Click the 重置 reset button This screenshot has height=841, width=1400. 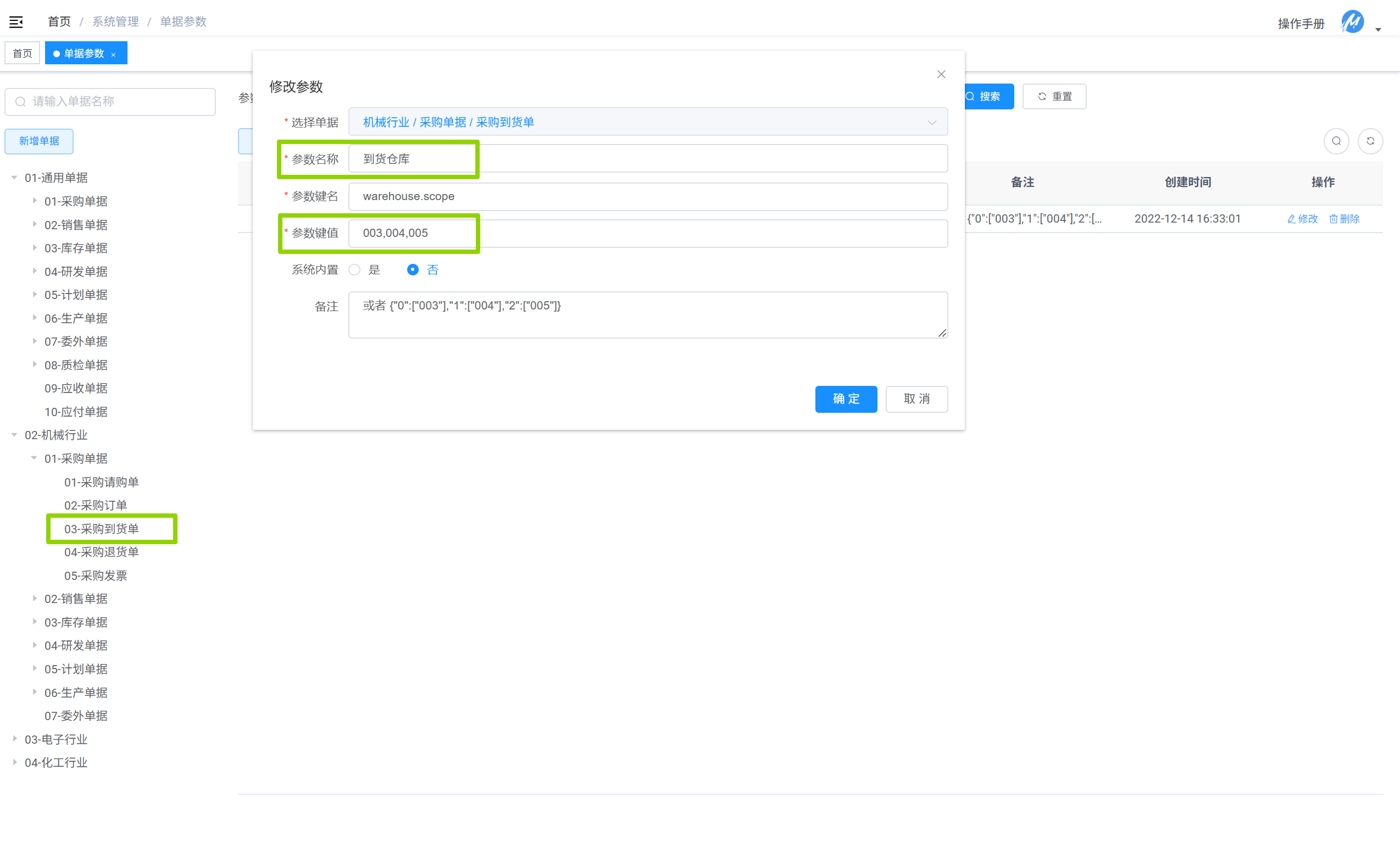(x=1054, y=96)
